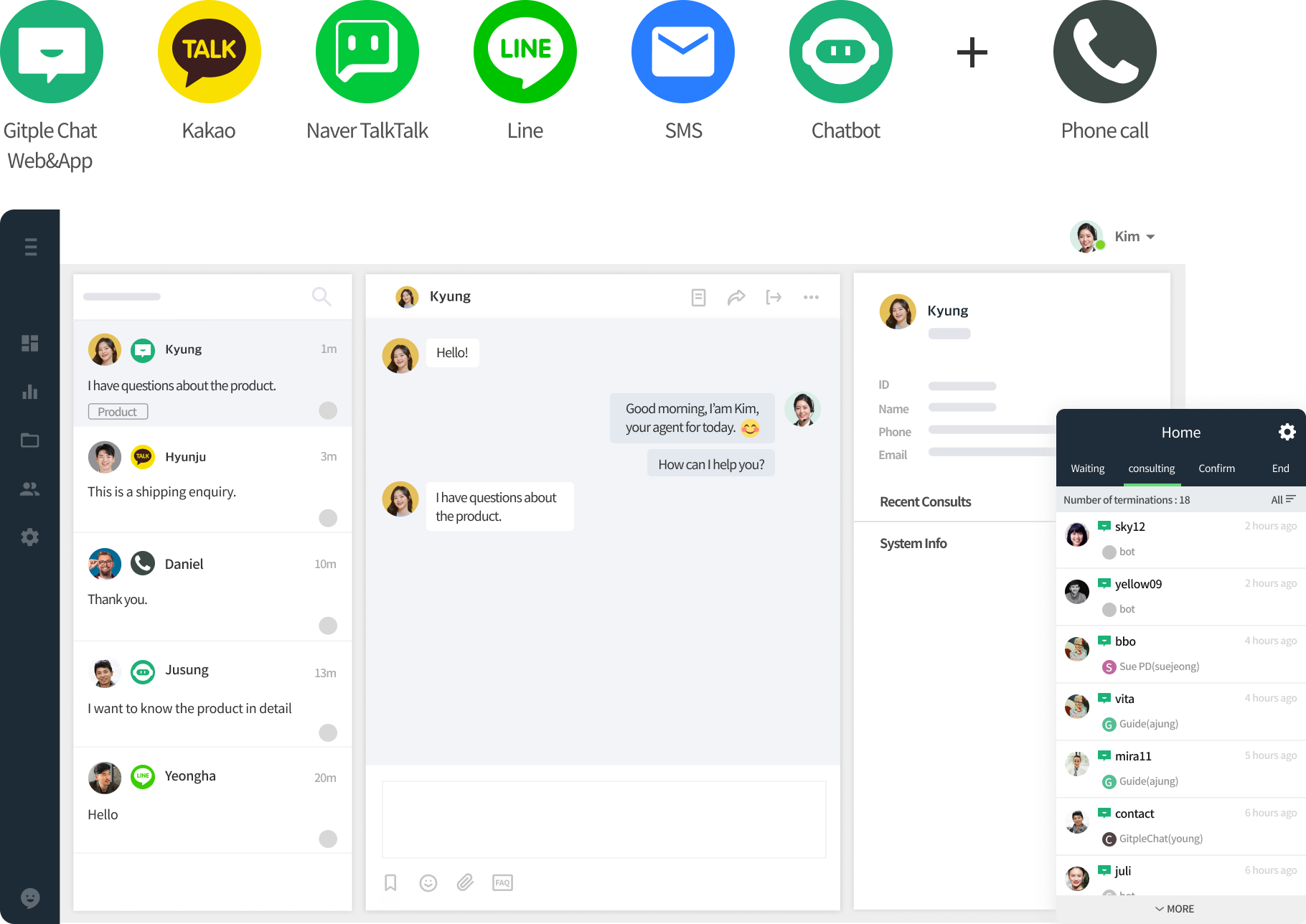
Task: Click the Phone call icon
Action: [x=1105, y=52]
